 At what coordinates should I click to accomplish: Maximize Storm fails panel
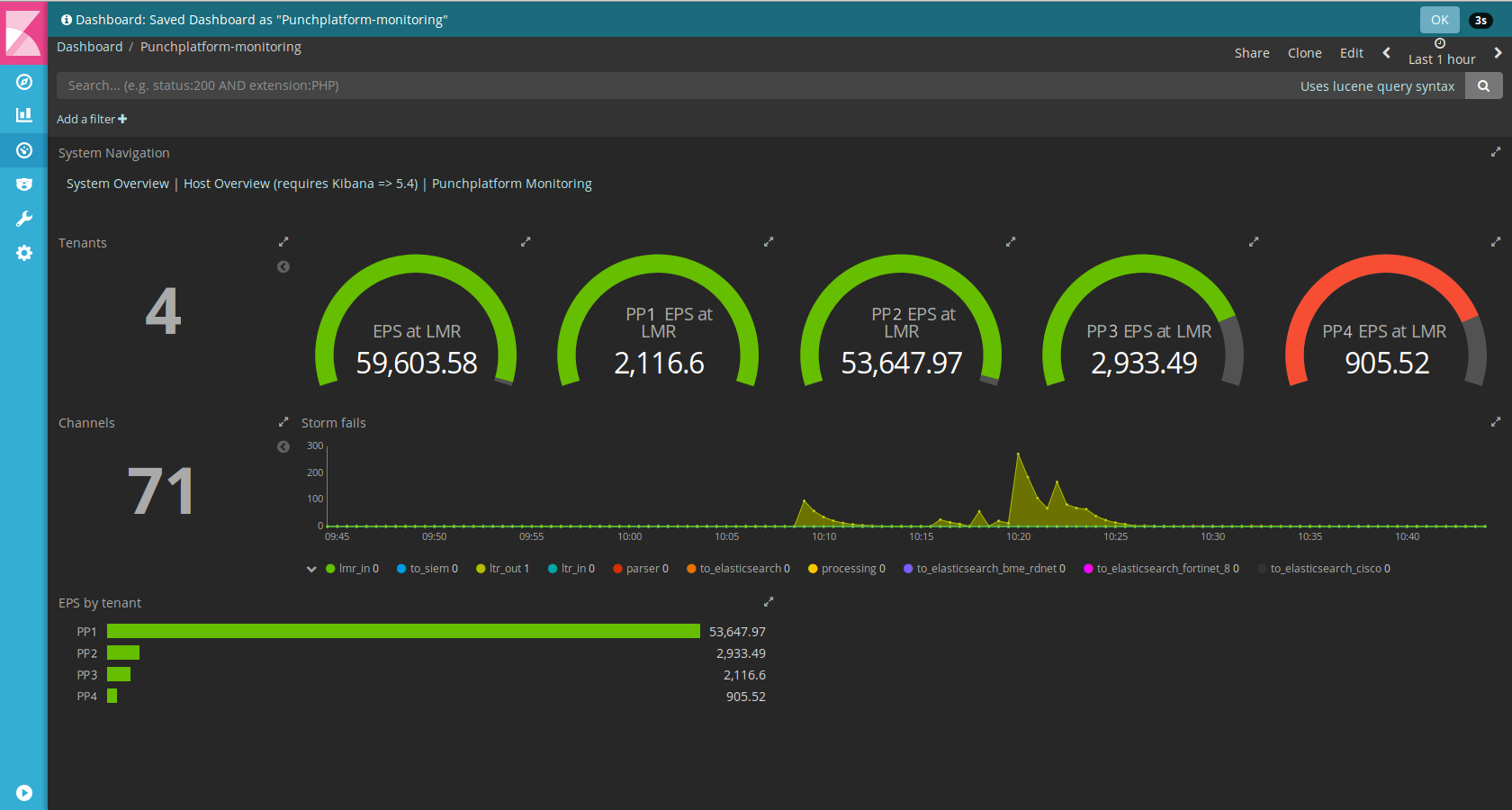pos(1496,422)
